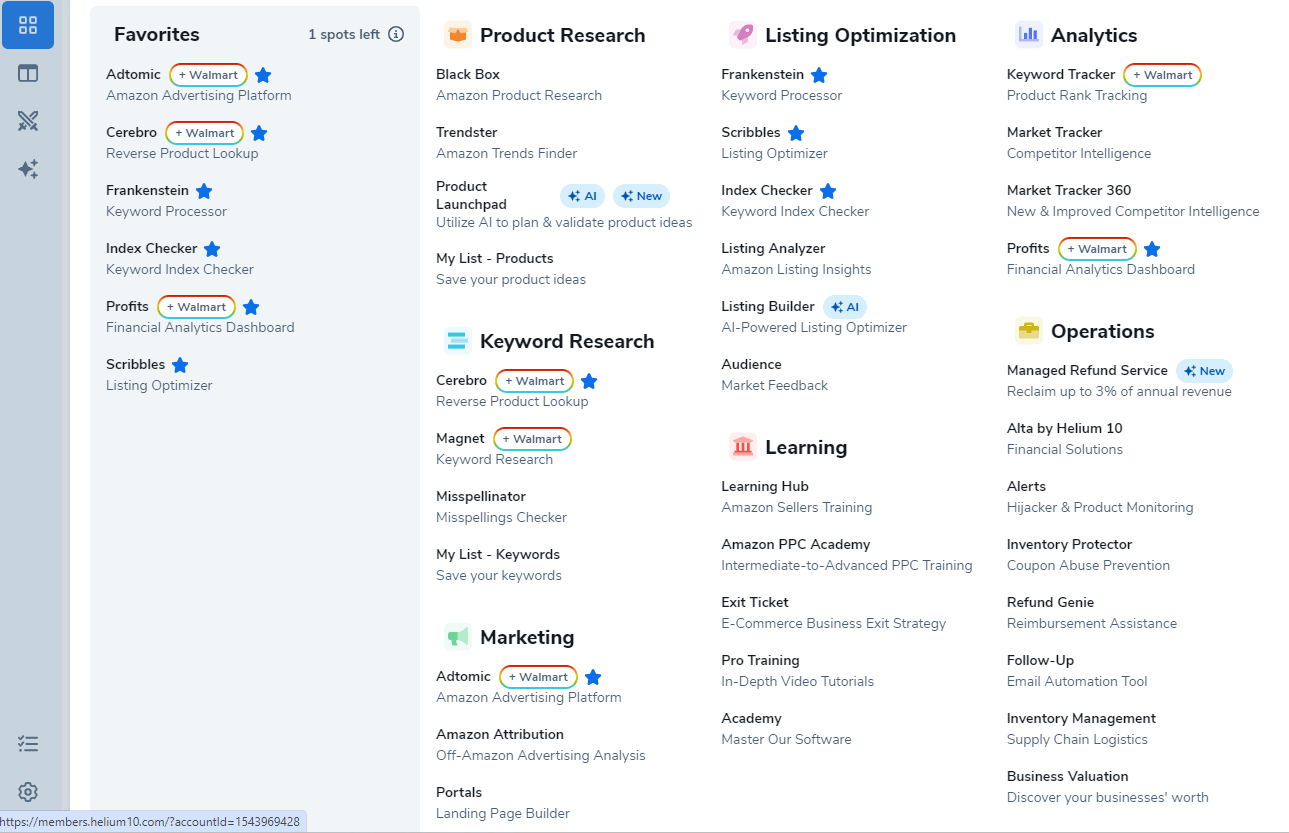
Task: Toggle Scribbles star under Listing Optimization
Action: pyautogui.click(x=796, y=133)
